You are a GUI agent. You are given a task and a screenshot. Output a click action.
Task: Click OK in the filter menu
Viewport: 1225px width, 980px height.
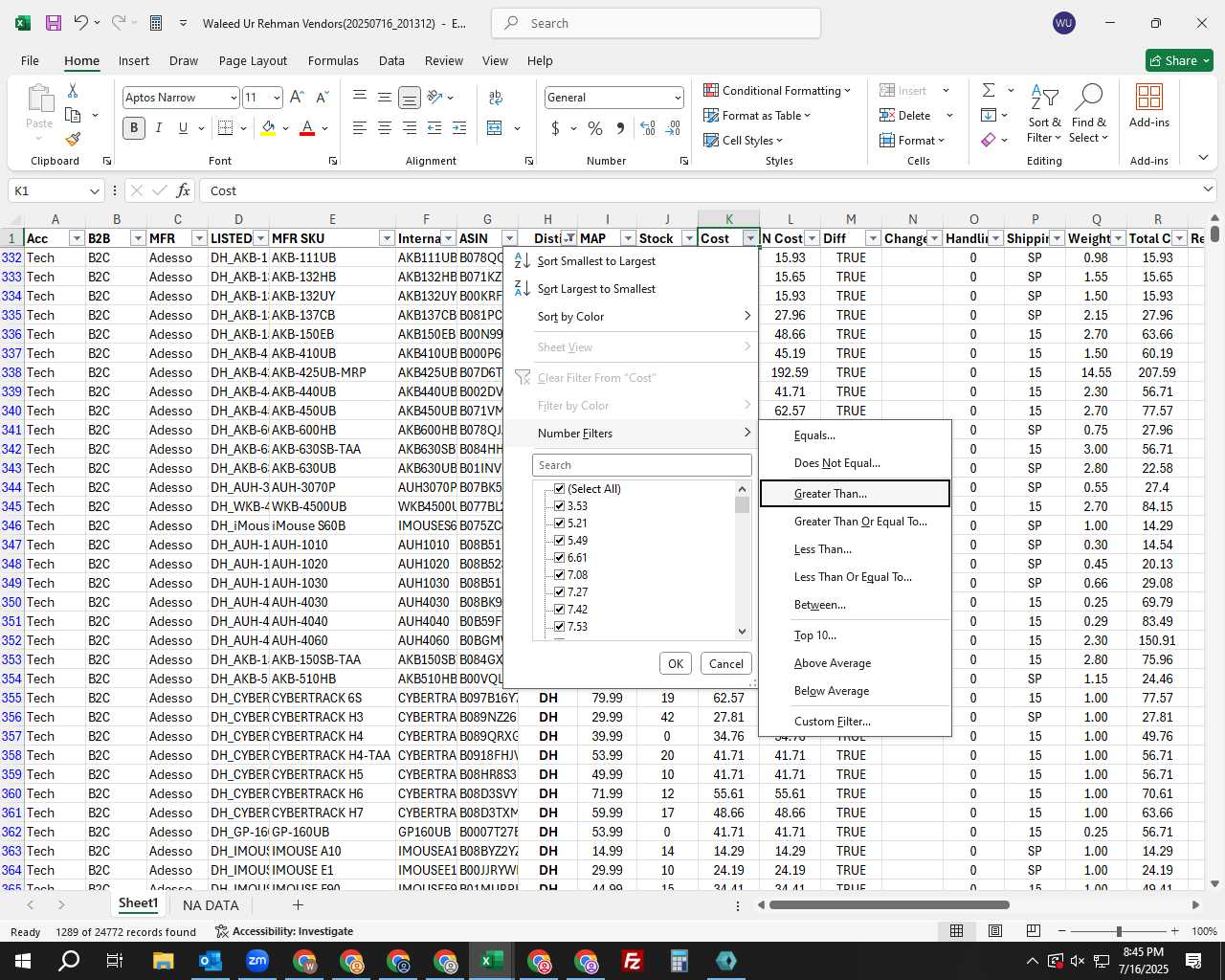tap(676, 663)
